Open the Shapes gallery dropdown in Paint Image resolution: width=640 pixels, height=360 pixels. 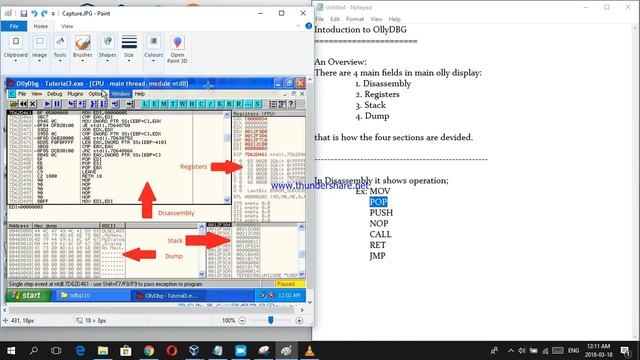(x=107, y=49)
